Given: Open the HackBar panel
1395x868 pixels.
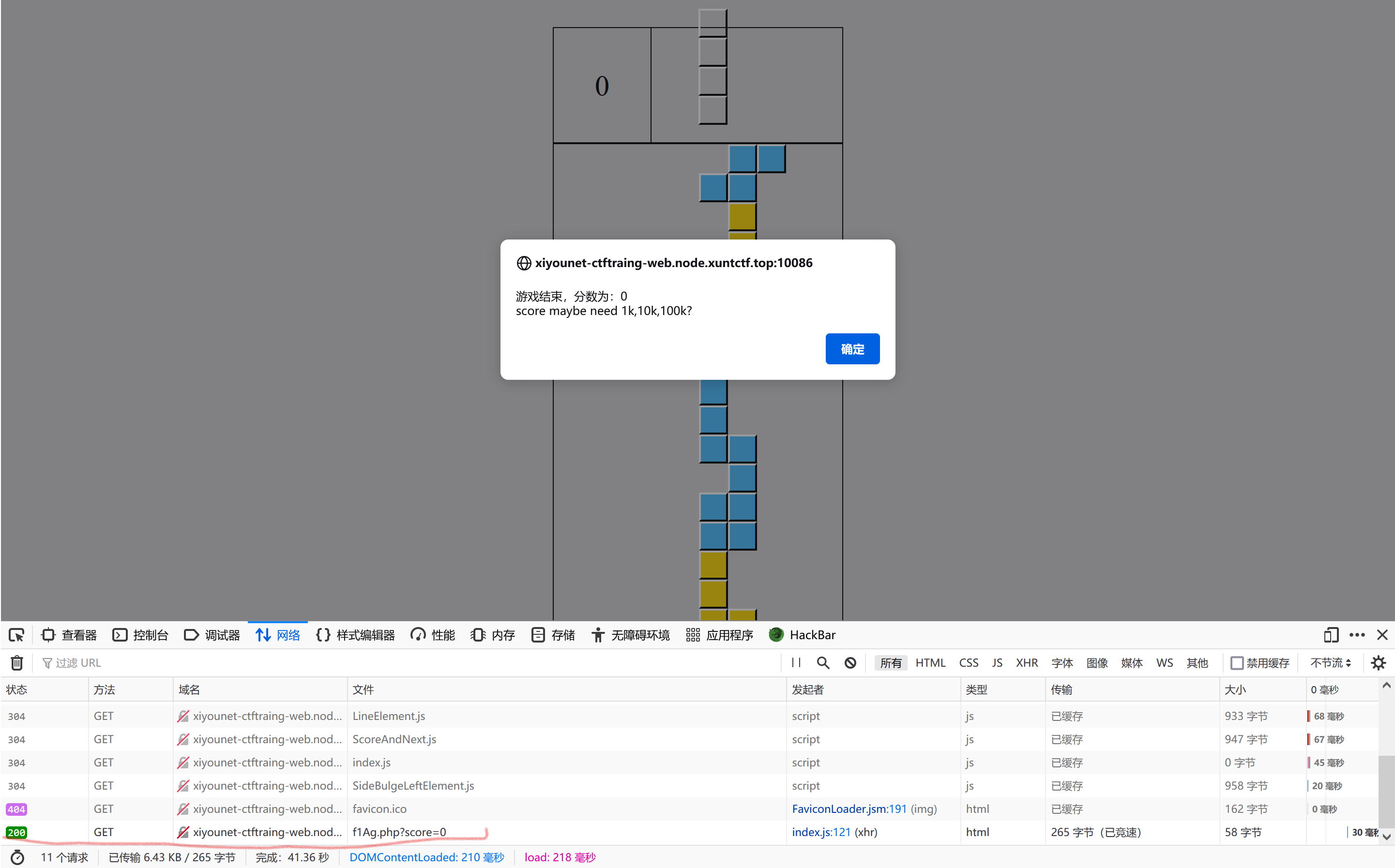Looking at the screenshot, I should pos(803,635).
